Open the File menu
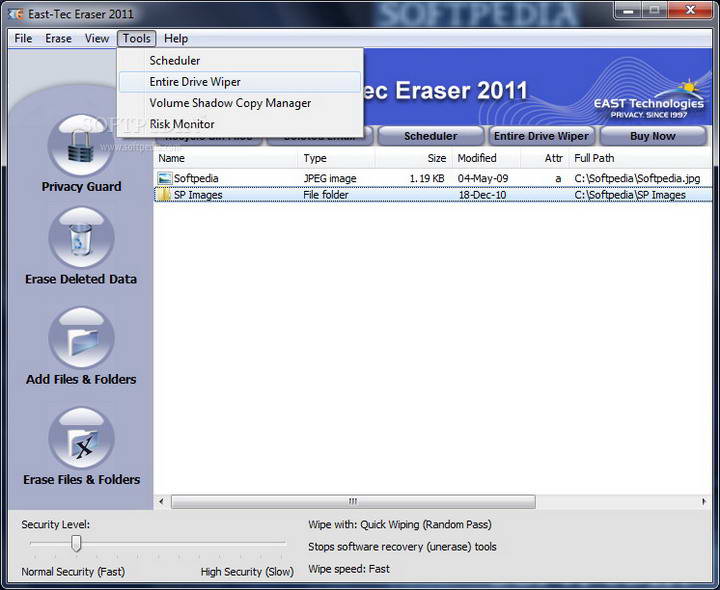The width and height of the screenshot is (720, 590). (x=23, y=39)
